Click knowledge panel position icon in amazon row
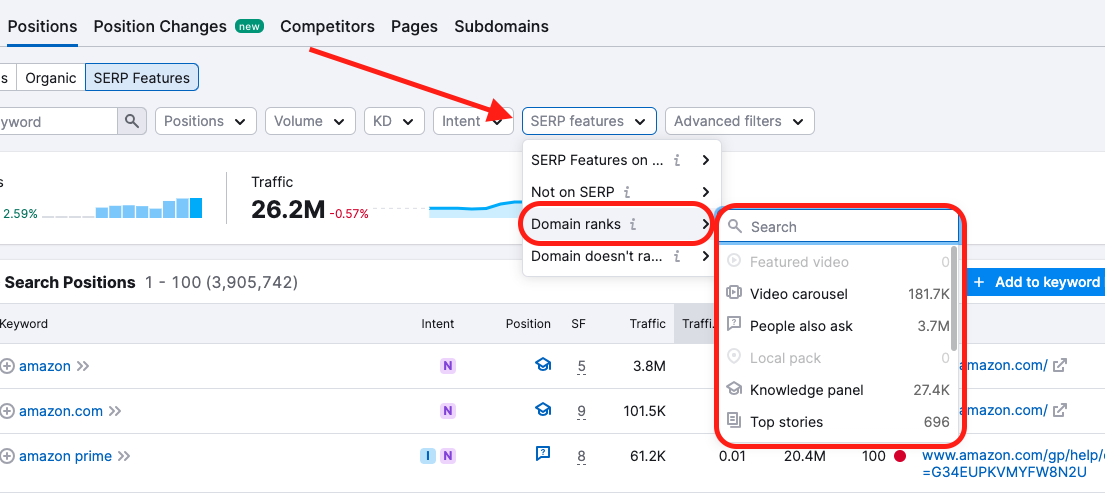 (543, 365)
